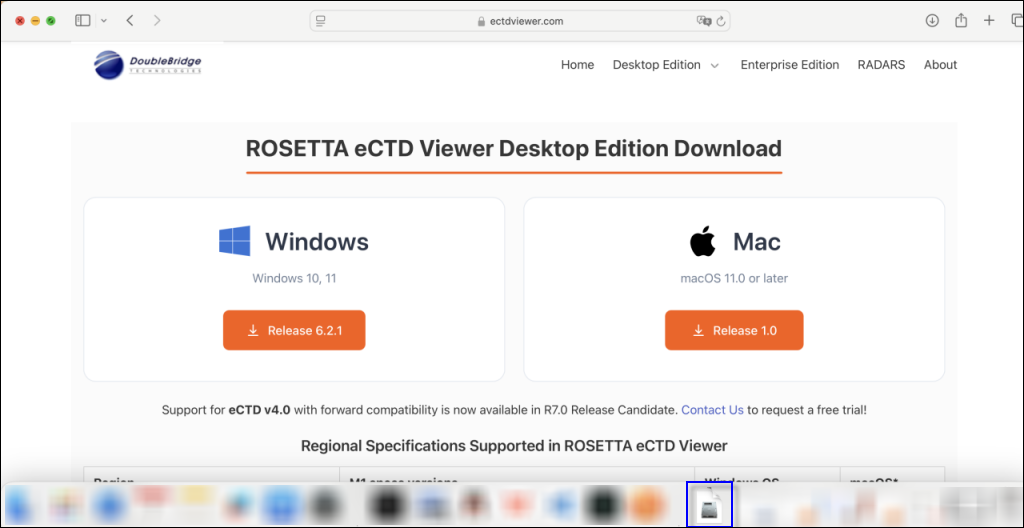Download Mac Release 1.0
This screenshot has height=528, width=1024.
[734, 331]
